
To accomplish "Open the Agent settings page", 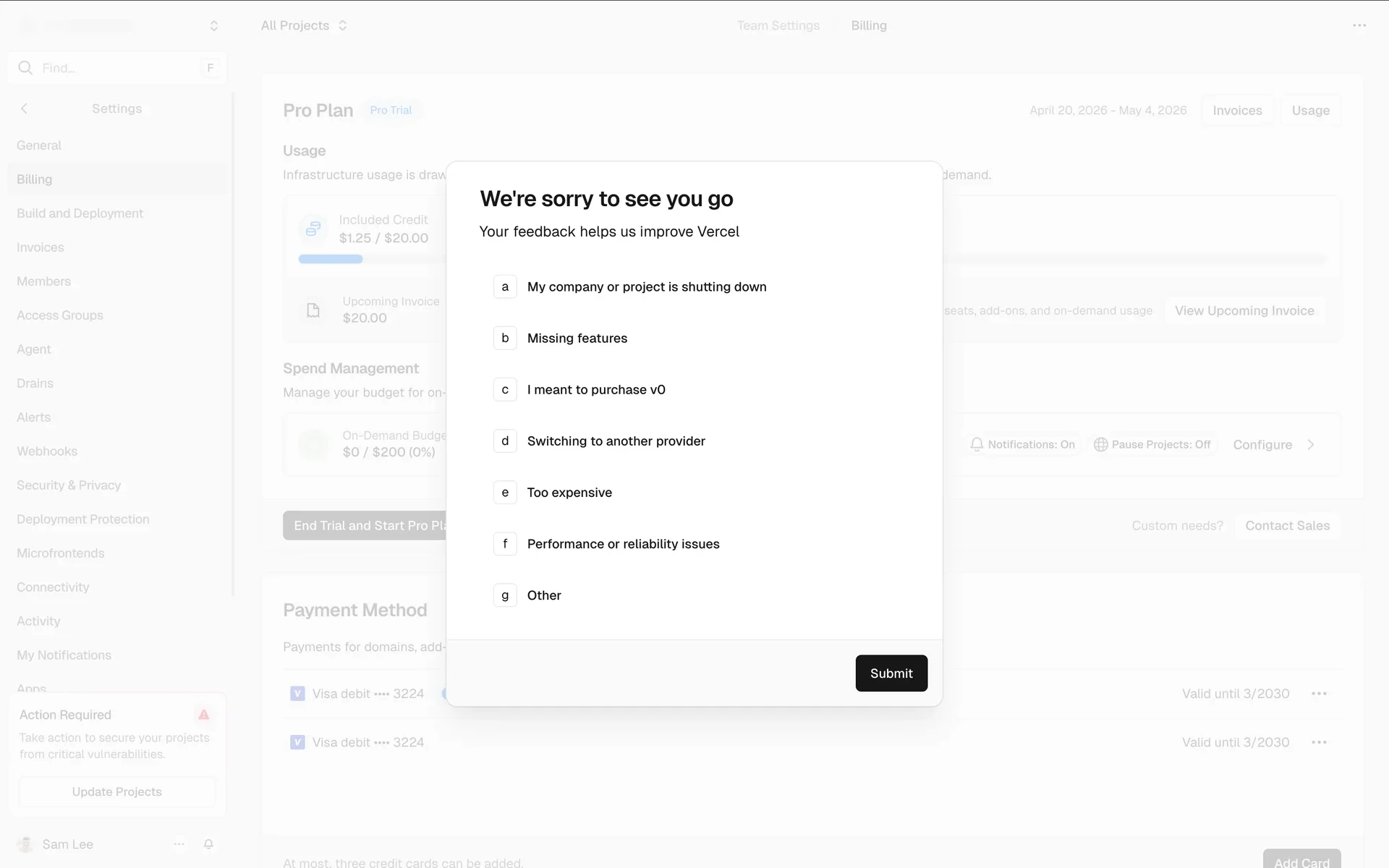I will click(x=118, y=349).
